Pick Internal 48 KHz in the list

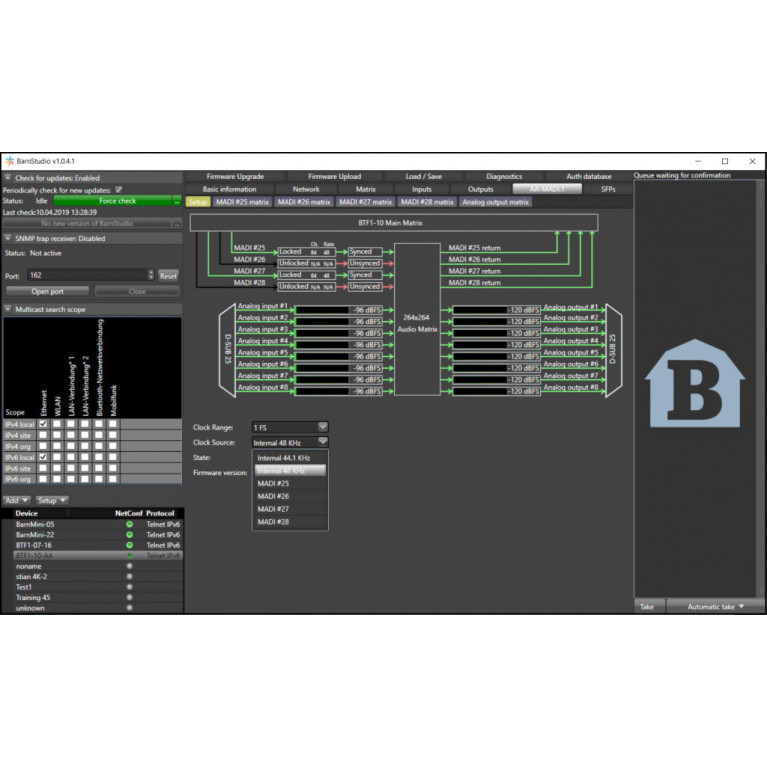click(290, 471)
